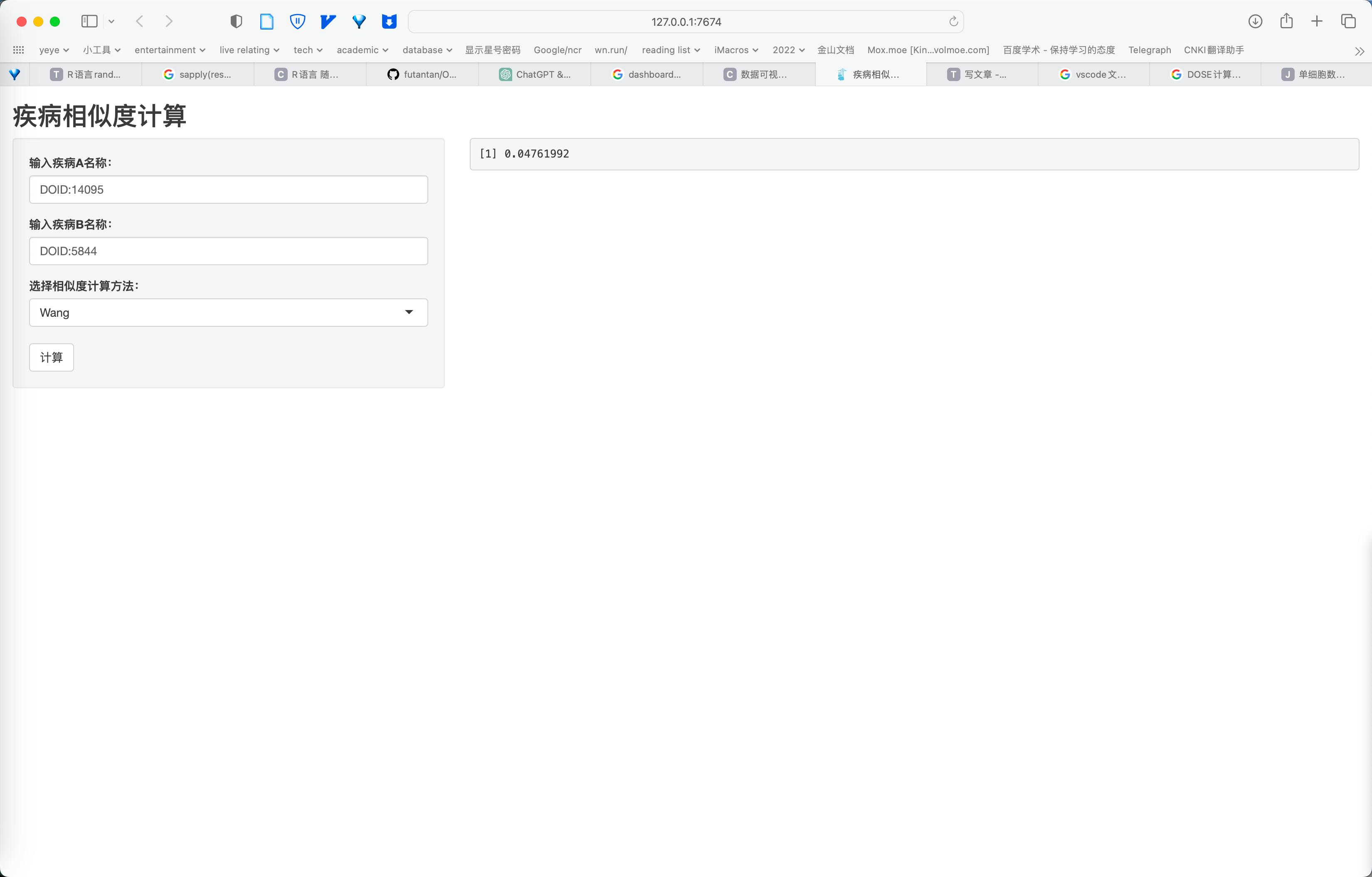Click the Safari sidebar toggle icon
Screen dimensions: 1372x877
89,22
